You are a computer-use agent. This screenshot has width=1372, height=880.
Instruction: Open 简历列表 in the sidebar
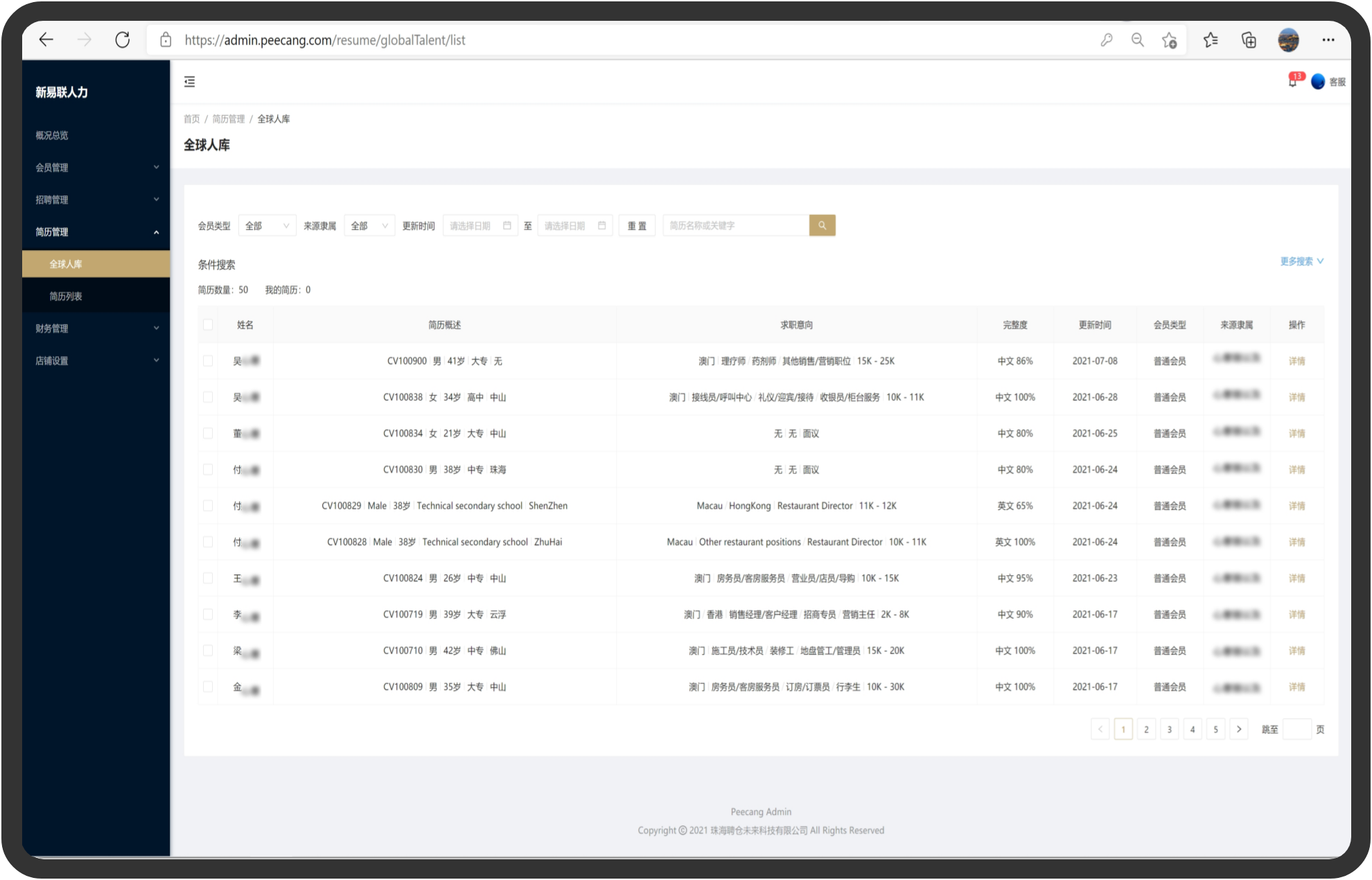pos(66,297)
